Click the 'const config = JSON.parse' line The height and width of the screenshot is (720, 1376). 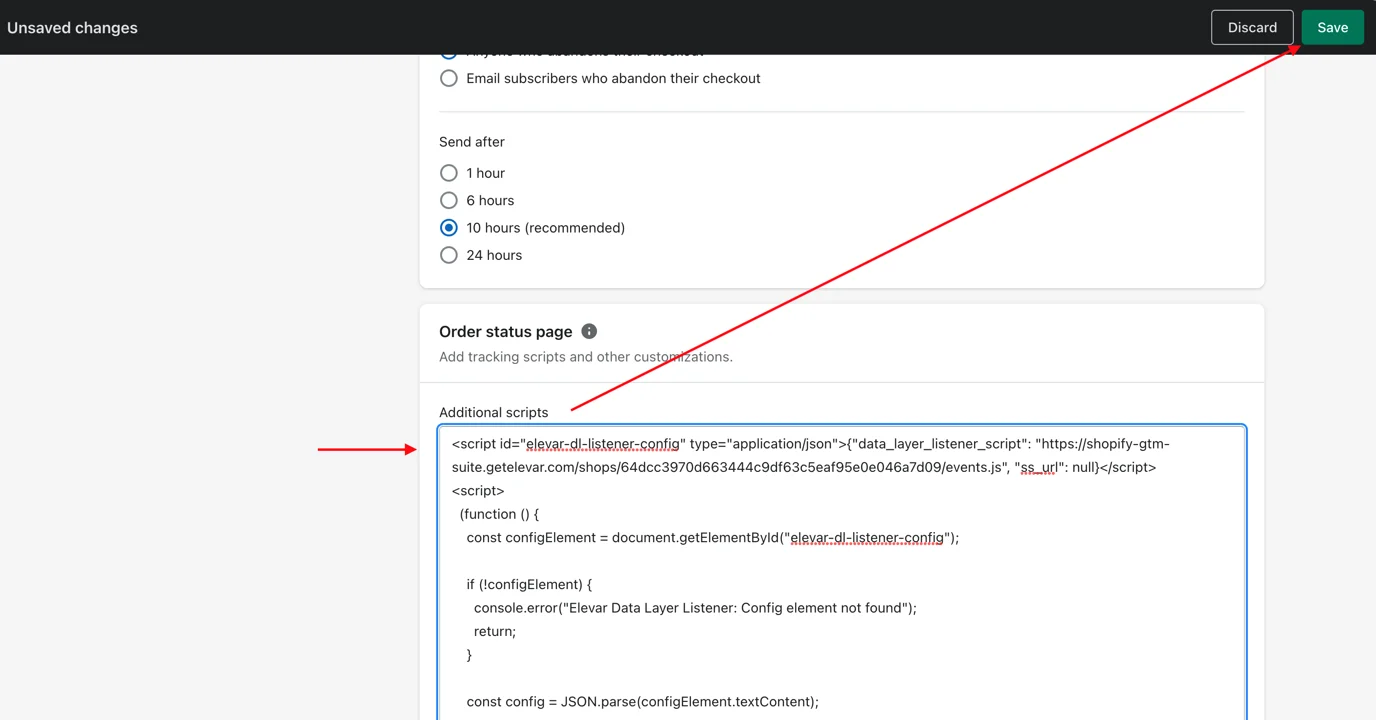point(643,701)
